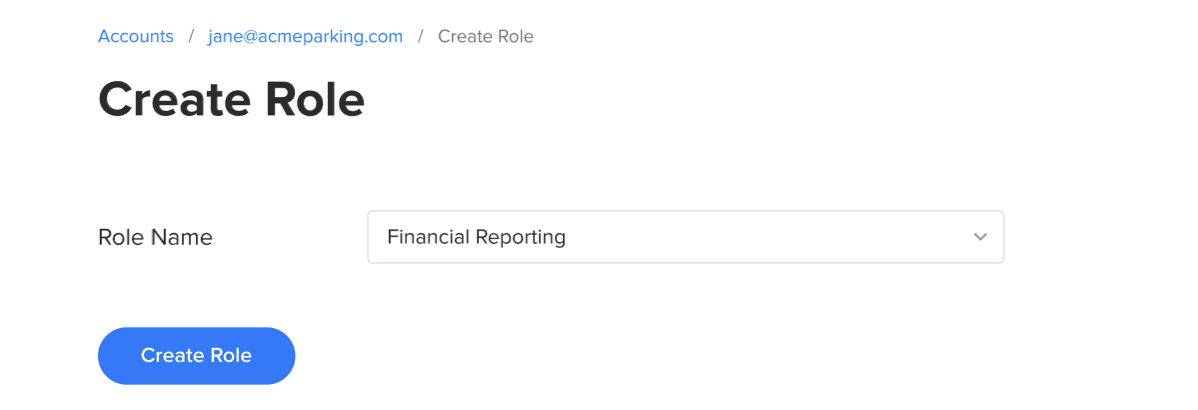Return to the jane@acmeparking.com breadcrumb
The image size is (1198, 410).
[x=305, y=37]
